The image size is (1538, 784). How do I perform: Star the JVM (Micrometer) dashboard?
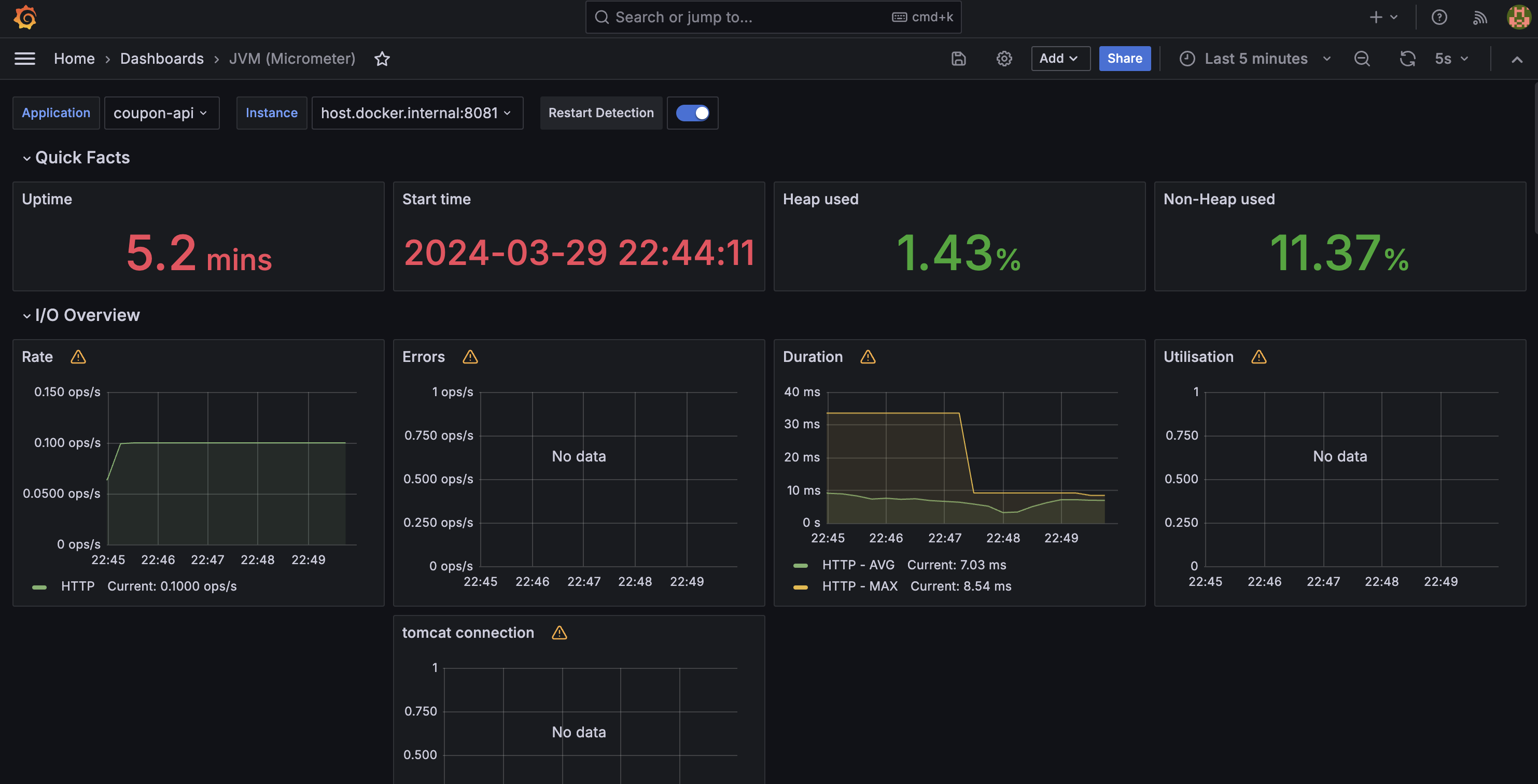point(382,59)
